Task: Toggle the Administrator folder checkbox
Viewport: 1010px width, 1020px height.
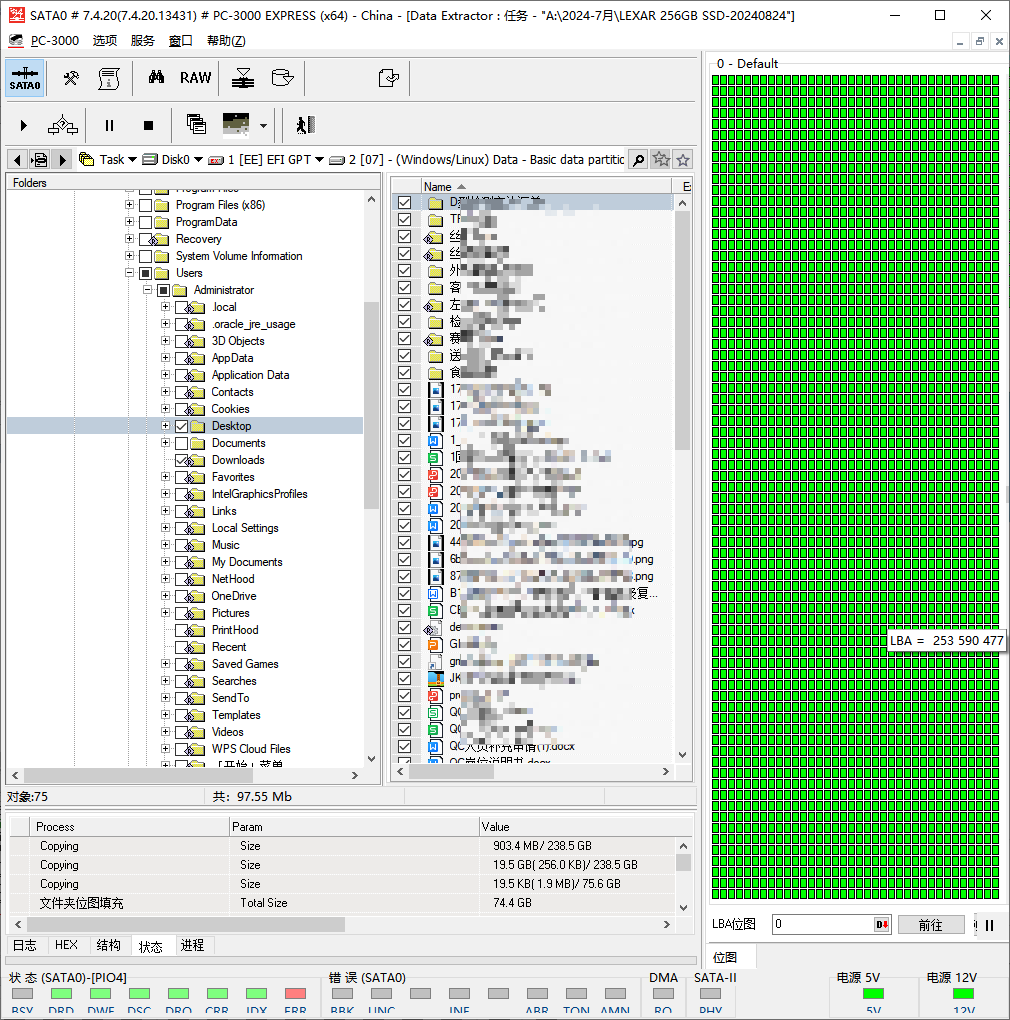Action: [164, 290]
